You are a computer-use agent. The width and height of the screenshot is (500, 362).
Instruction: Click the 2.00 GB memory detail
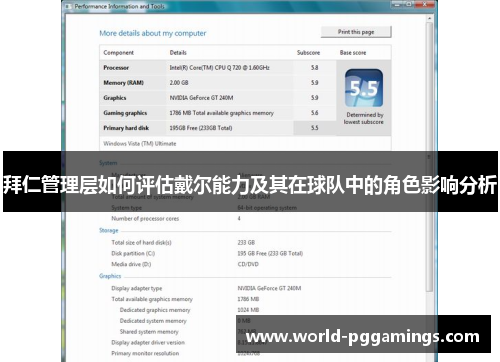click(179, 83)
